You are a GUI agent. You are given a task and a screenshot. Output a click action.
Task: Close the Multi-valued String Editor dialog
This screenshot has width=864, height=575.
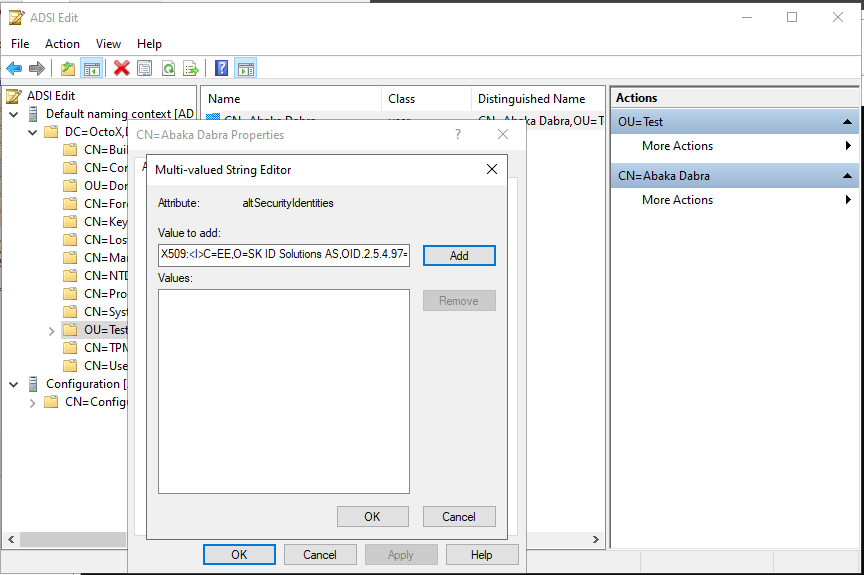coord(492,169)
